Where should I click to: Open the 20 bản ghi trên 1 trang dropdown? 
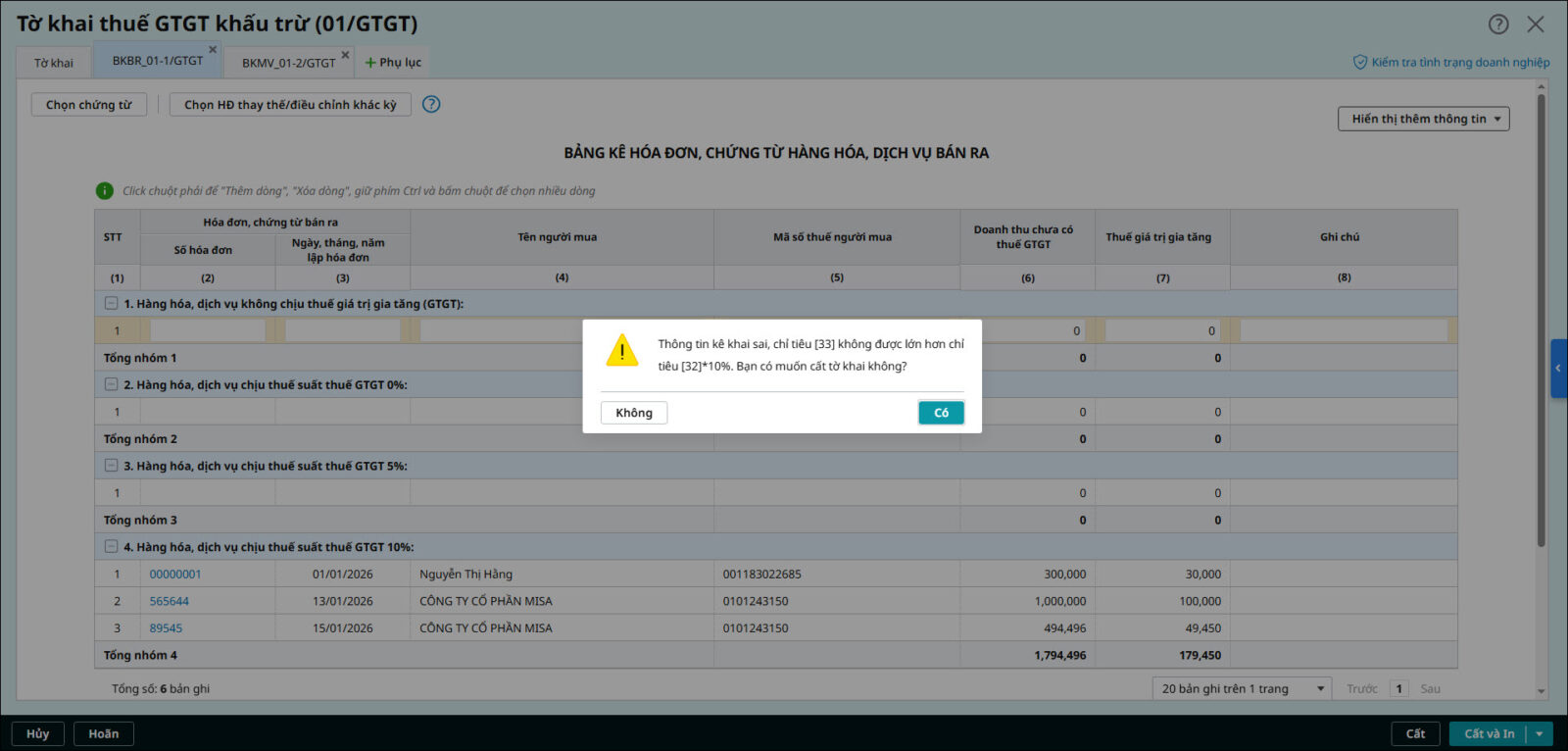tap(1242, 689)
